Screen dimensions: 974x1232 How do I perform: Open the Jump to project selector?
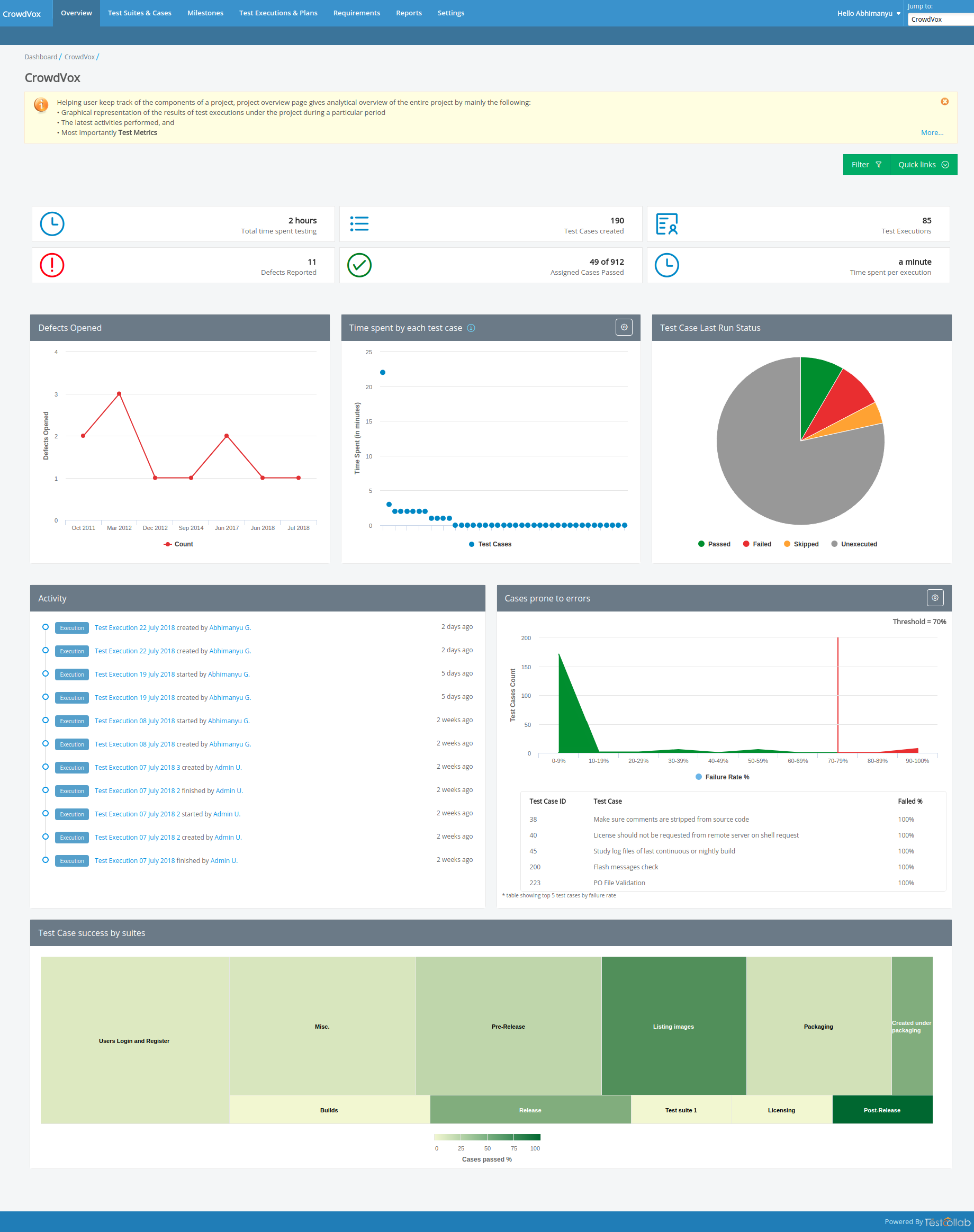pos(940,20)
